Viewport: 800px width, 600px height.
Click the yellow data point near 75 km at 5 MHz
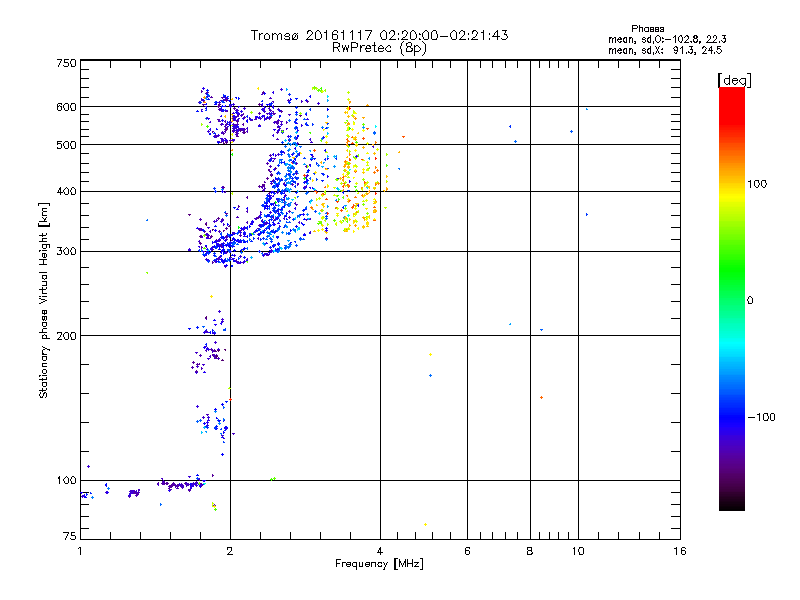pyautogui.click(x=426, y=524)
